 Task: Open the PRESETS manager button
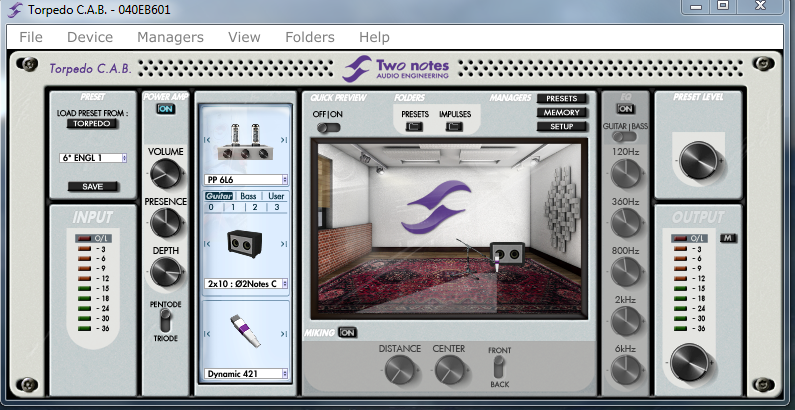pyautogui.click(x=562, y=99)
